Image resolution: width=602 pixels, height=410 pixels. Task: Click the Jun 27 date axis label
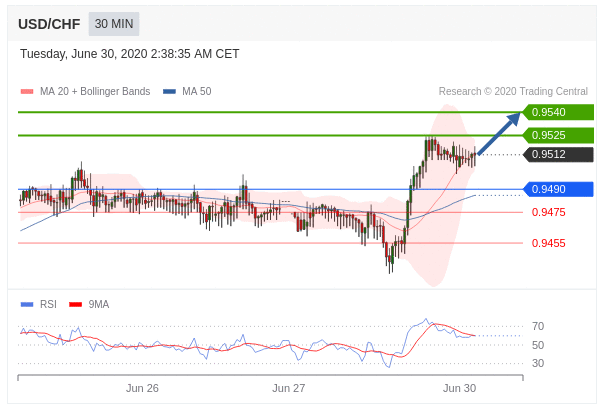(289, 388)
